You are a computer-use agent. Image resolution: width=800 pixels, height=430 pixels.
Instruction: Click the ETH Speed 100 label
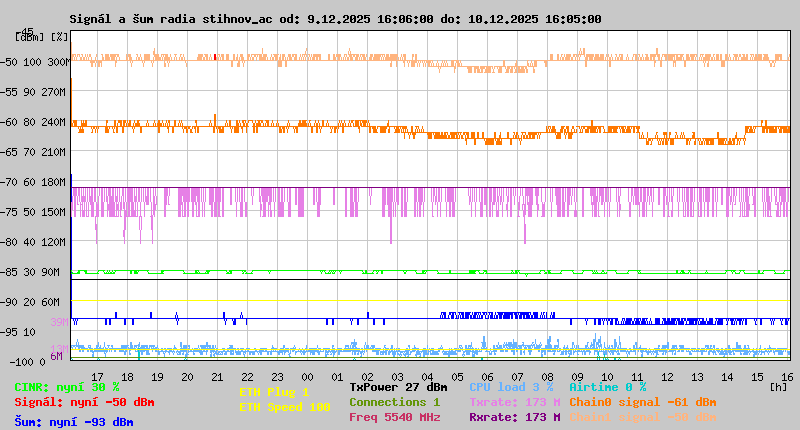284,407
